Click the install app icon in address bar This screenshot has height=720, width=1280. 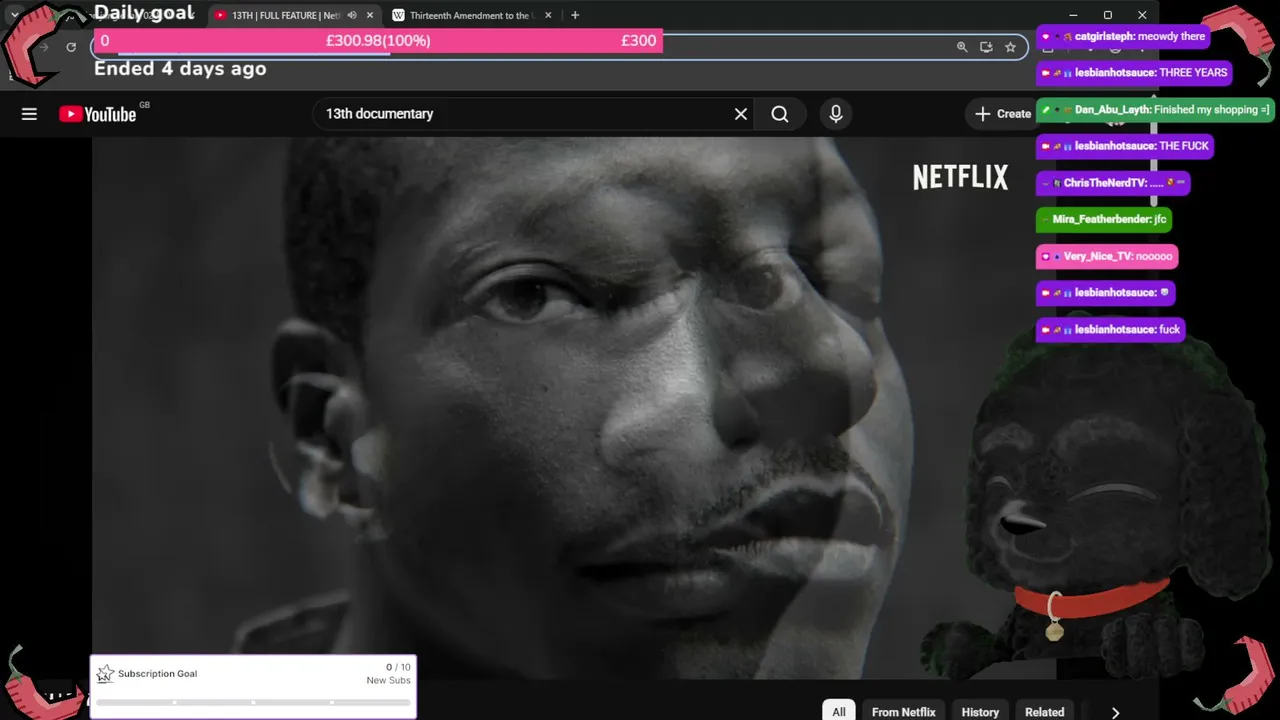(x=986, y=47)
